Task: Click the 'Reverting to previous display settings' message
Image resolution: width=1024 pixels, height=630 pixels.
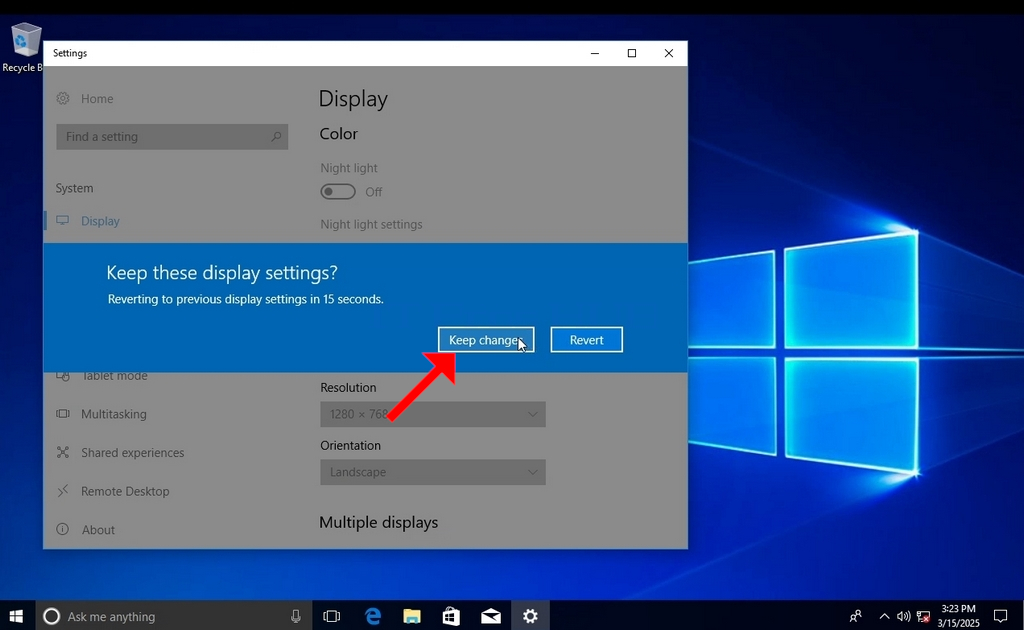Action: coord(246,299)
